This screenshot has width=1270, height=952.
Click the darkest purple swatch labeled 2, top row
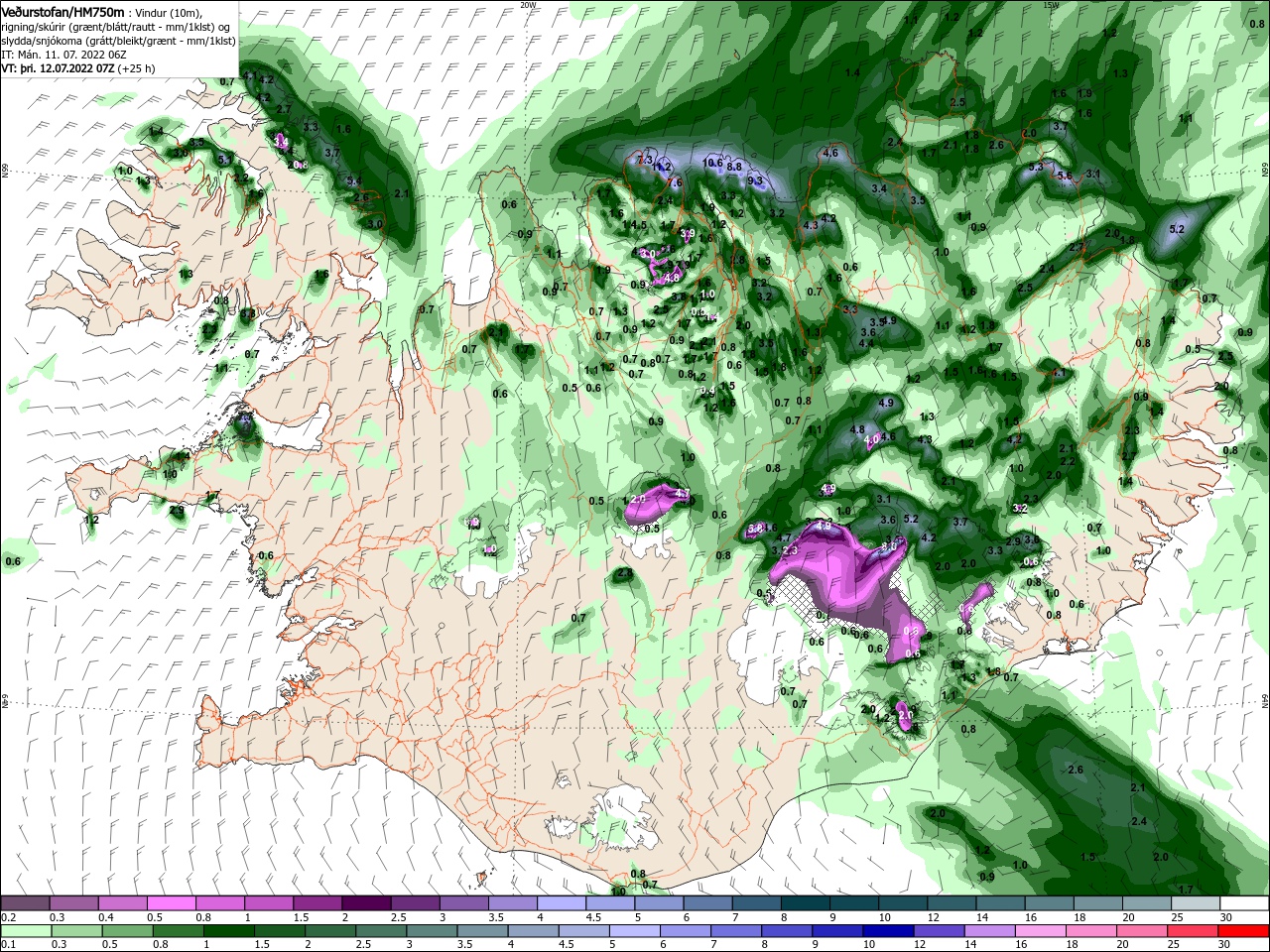pos(366,903)
